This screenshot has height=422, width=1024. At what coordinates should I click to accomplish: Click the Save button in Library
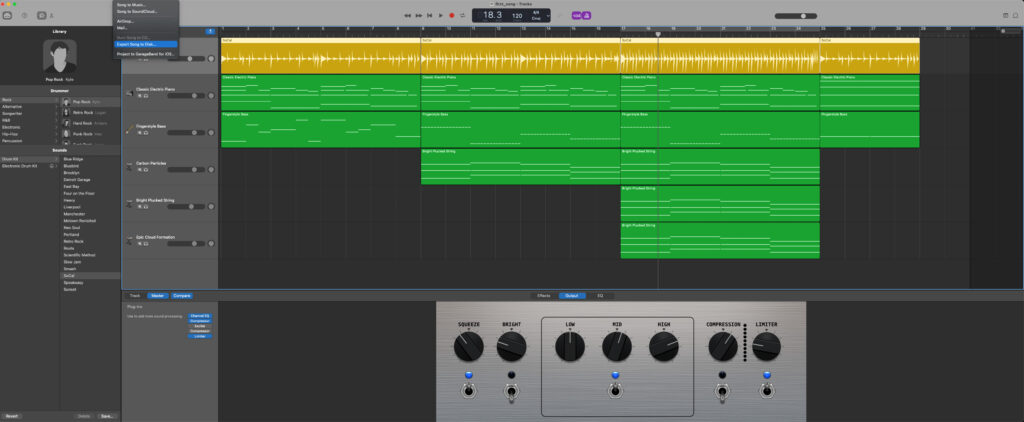(106, 415)
